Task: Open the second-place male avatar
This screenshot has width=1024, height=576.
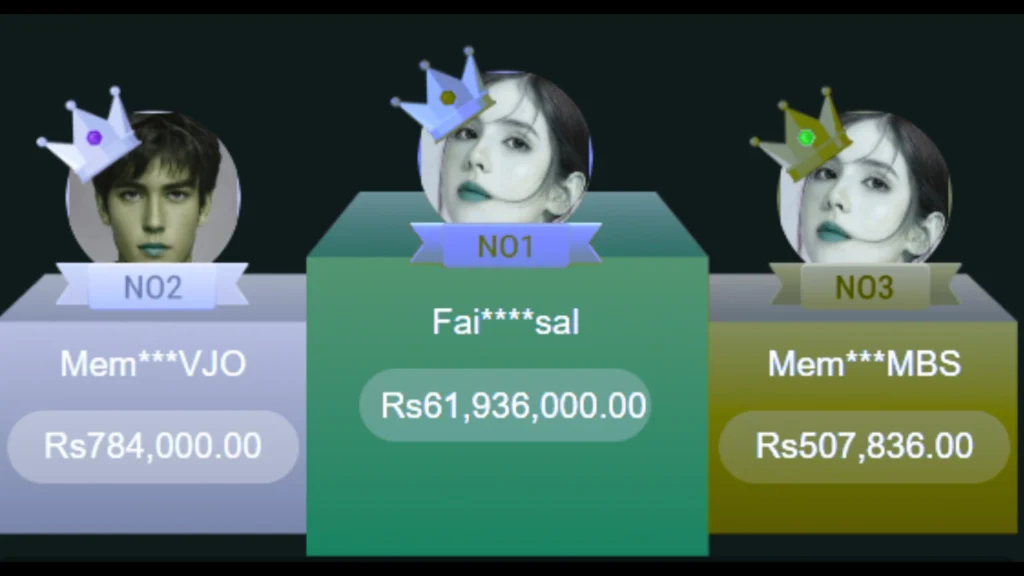Action: coord(153,187)
